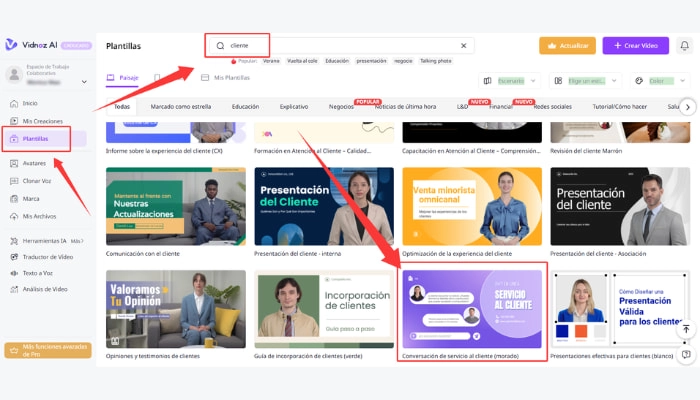Switch to the portrait orientation tab icon
This screenshot has width=700, height=400.
pos(157,78)
